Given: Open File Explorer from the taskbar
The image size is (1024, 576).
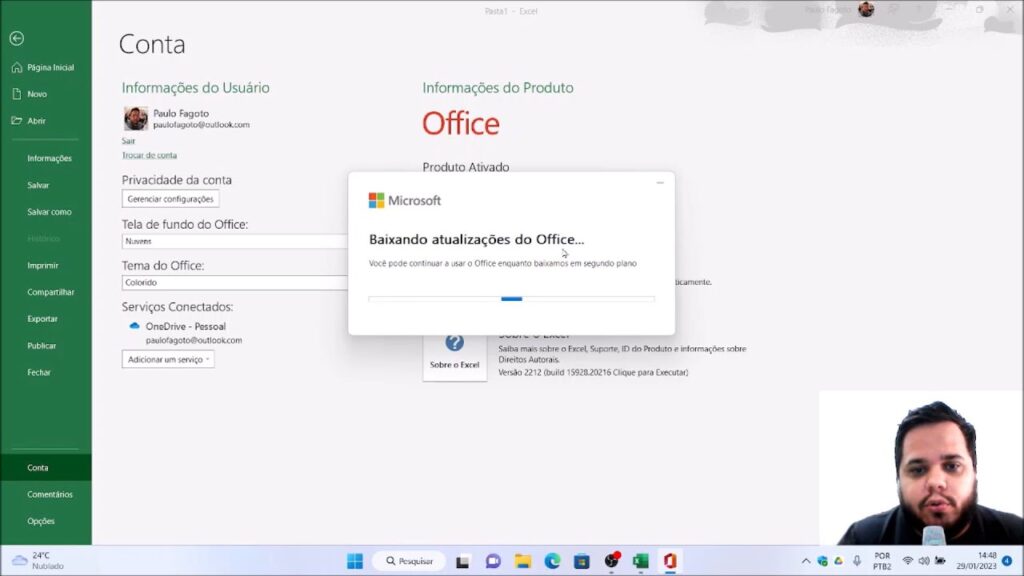Looking at the screenshot, I should coord(522,561).
